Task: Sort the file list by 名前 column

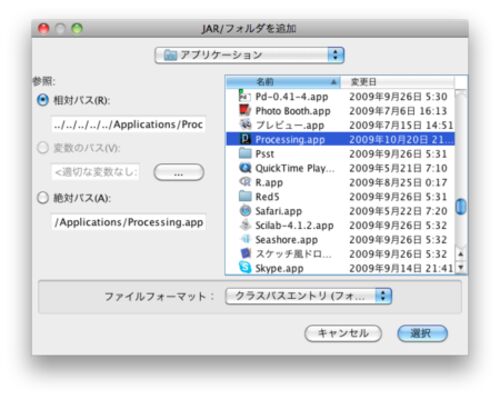Action: coord(283,82)
